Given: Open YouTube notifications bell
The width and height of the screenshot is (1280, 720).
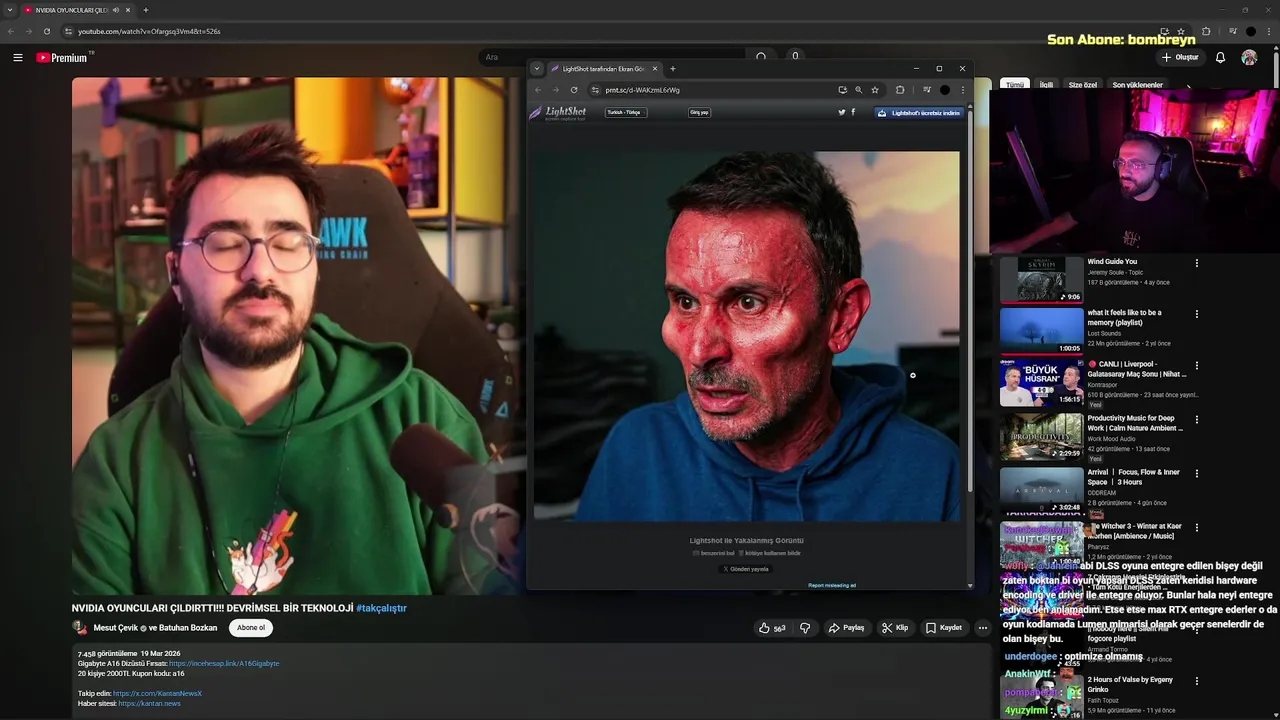Looking at the screenshot, I should tap(1220, 58).
